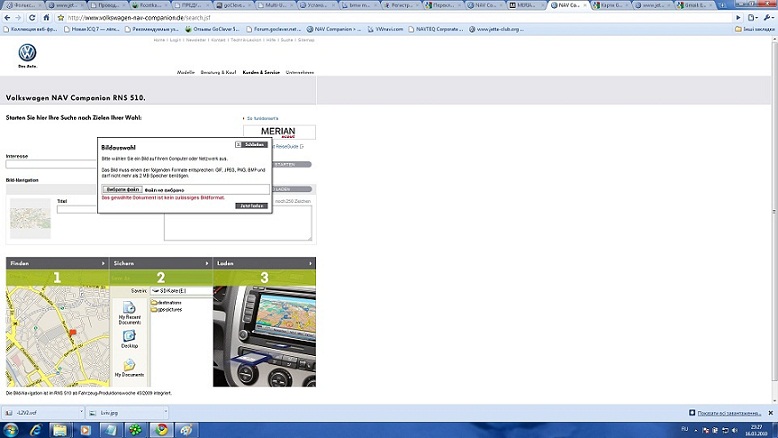Open Windows Explorer from taskbar
The height and width of the screenshot is (438, 778).
(x=60, y=430)
